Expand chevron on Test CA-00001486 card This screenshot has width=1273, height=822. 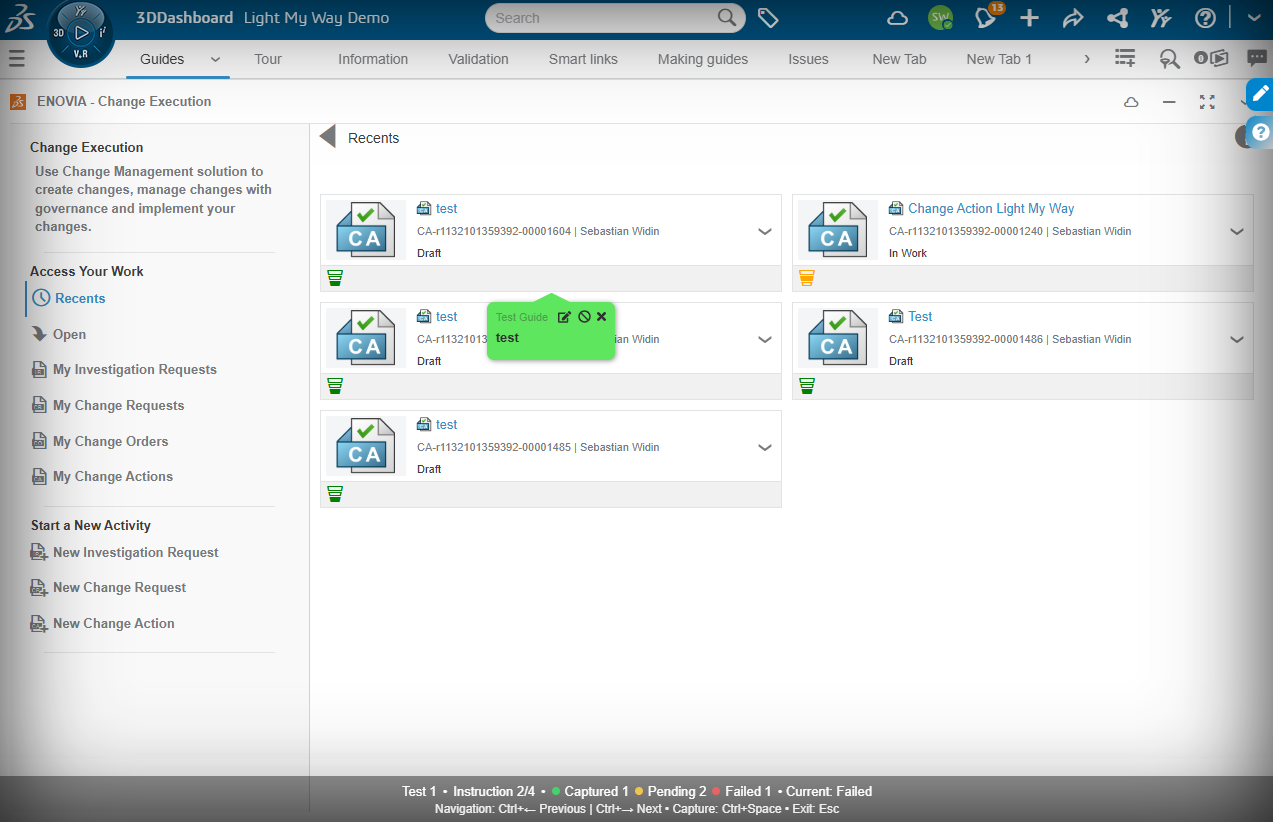click(1237, 339)
